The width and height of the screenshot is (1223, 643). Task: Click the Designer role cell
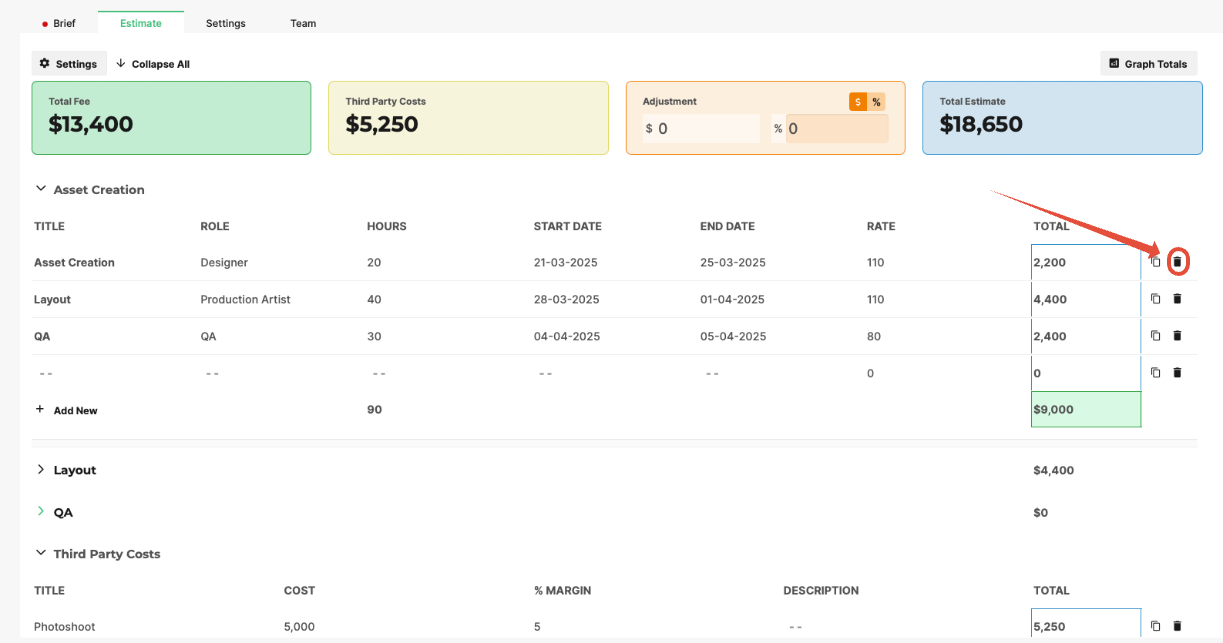(x=224, y=262)
